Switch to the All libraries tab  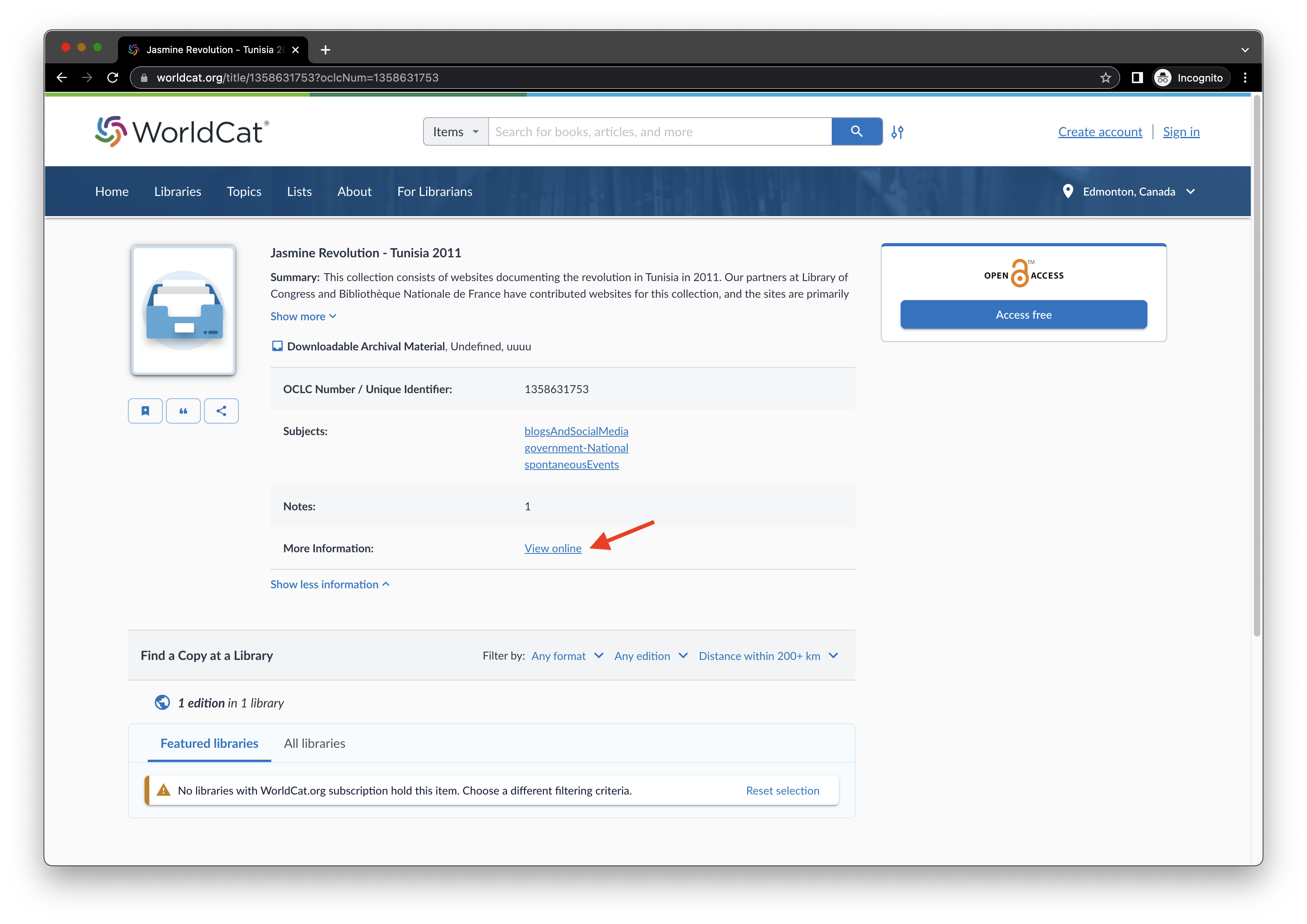coord(314,743)
